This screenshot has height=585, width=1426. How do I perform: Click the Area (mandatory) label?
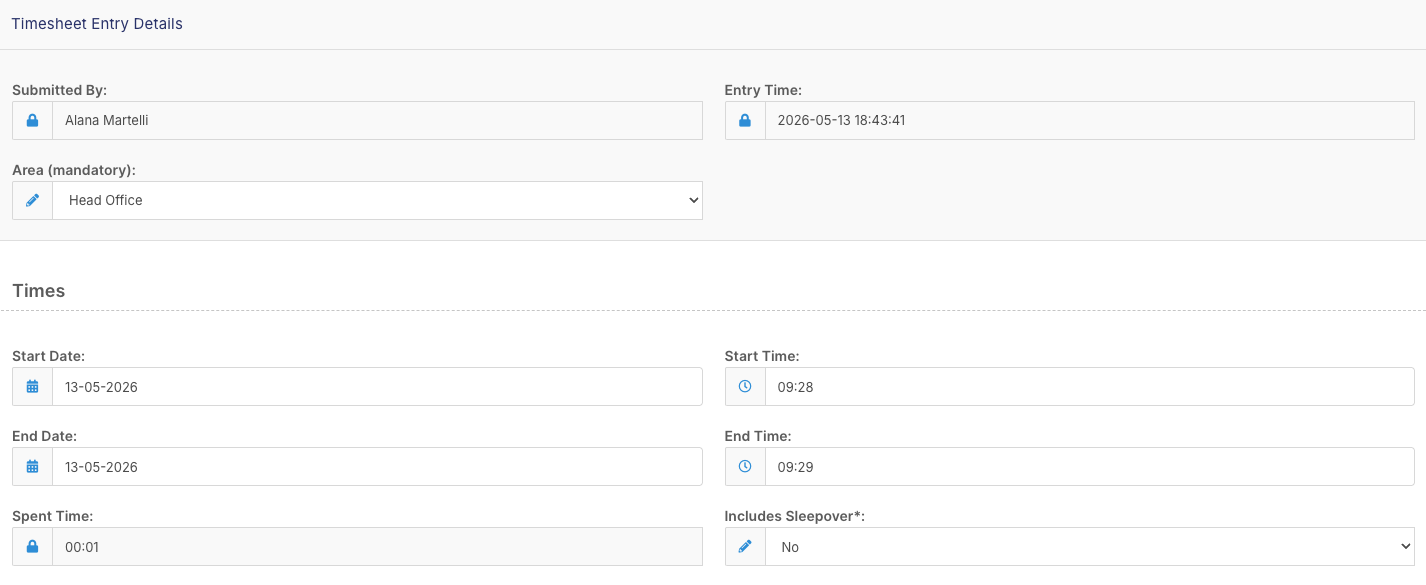tap(74, 170)
